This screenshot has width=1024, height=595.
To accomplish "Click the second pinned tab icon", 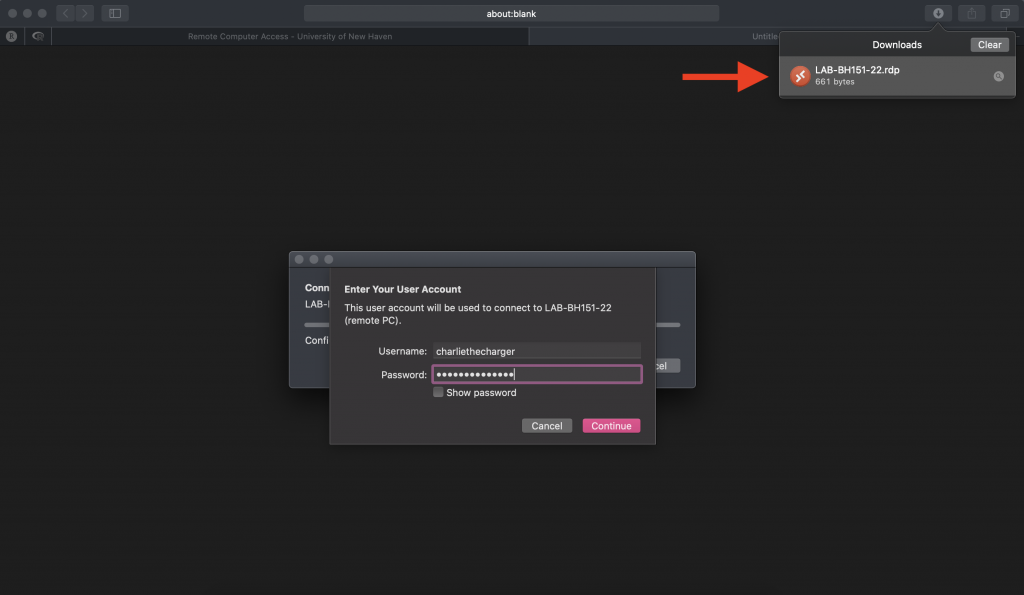I will tap(38, 36).
